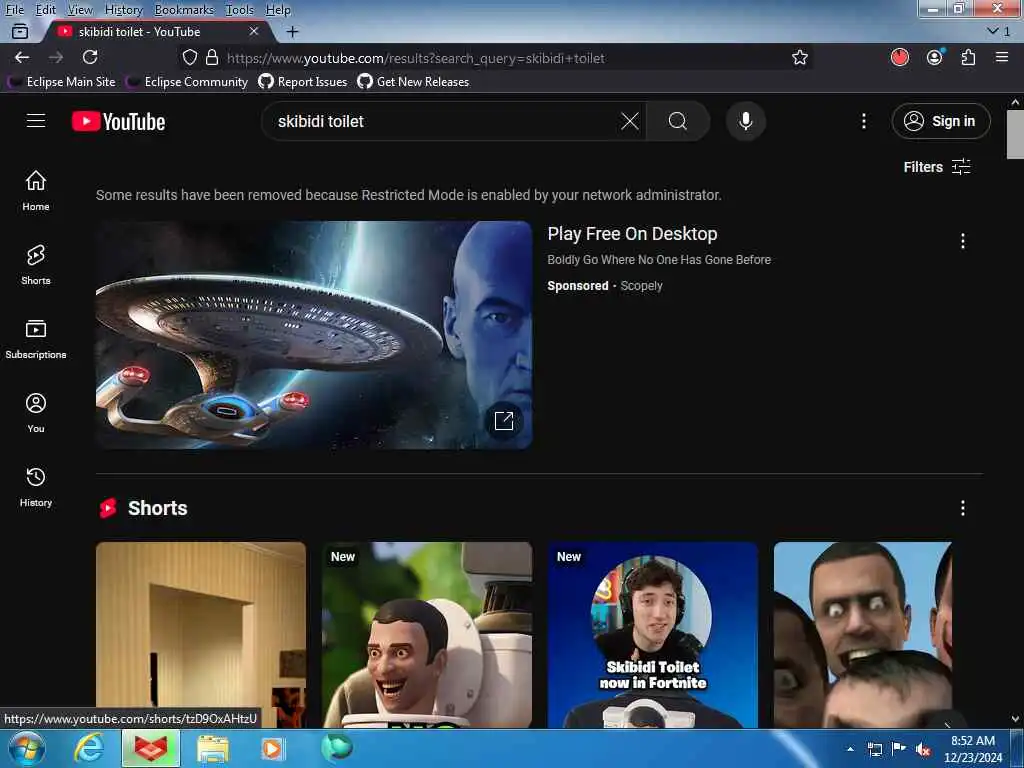Open the extensions puzzle icon
The width and height of the screenshot is (1024, 768).
[x=968, y=57]
